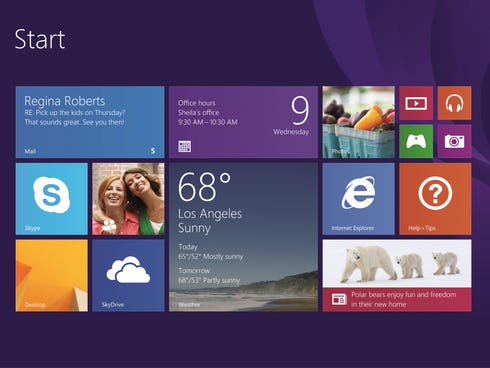
Task: Open the Desktop tile
Action: tap(52, 275)
